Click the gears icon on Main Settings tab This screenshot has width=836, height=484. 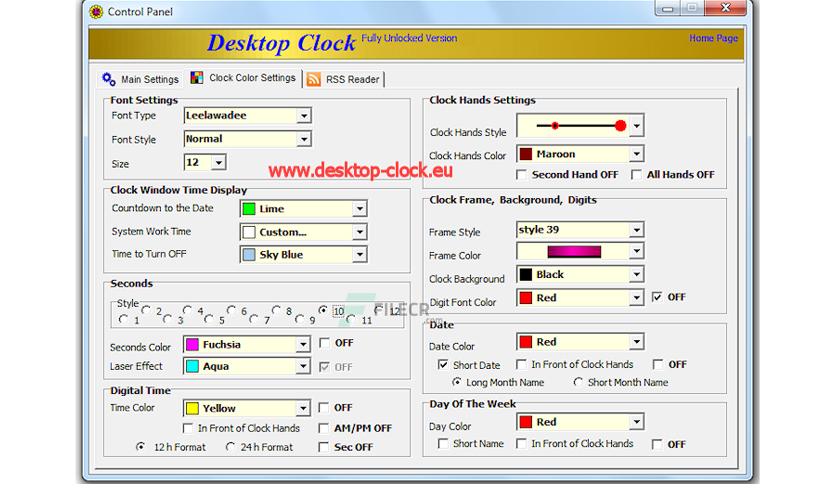pyautogui.click(x=109, y=79)
